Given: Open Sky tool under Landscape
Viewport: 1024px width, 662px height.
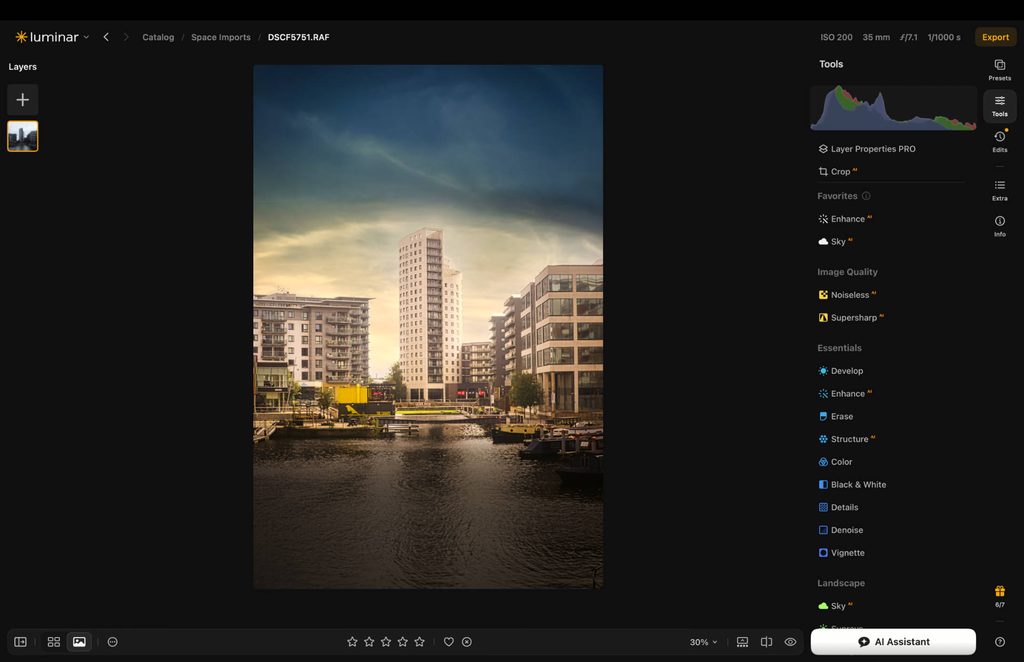Looking at the screenshot, I should (x=835, y=606).
